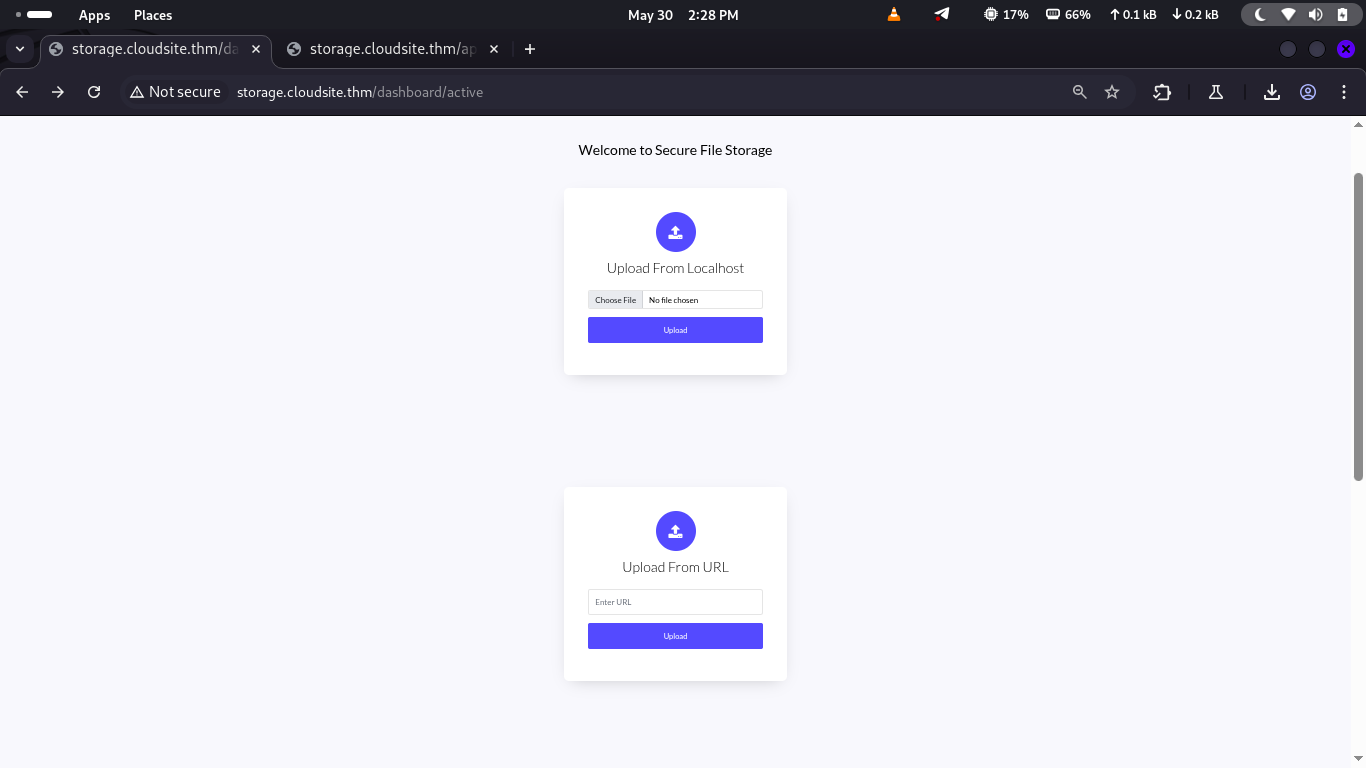The width and height of the screenshot is (1366, 768).
Task: Click Choose File under Upload From Localhost
Action: [615, 300]
